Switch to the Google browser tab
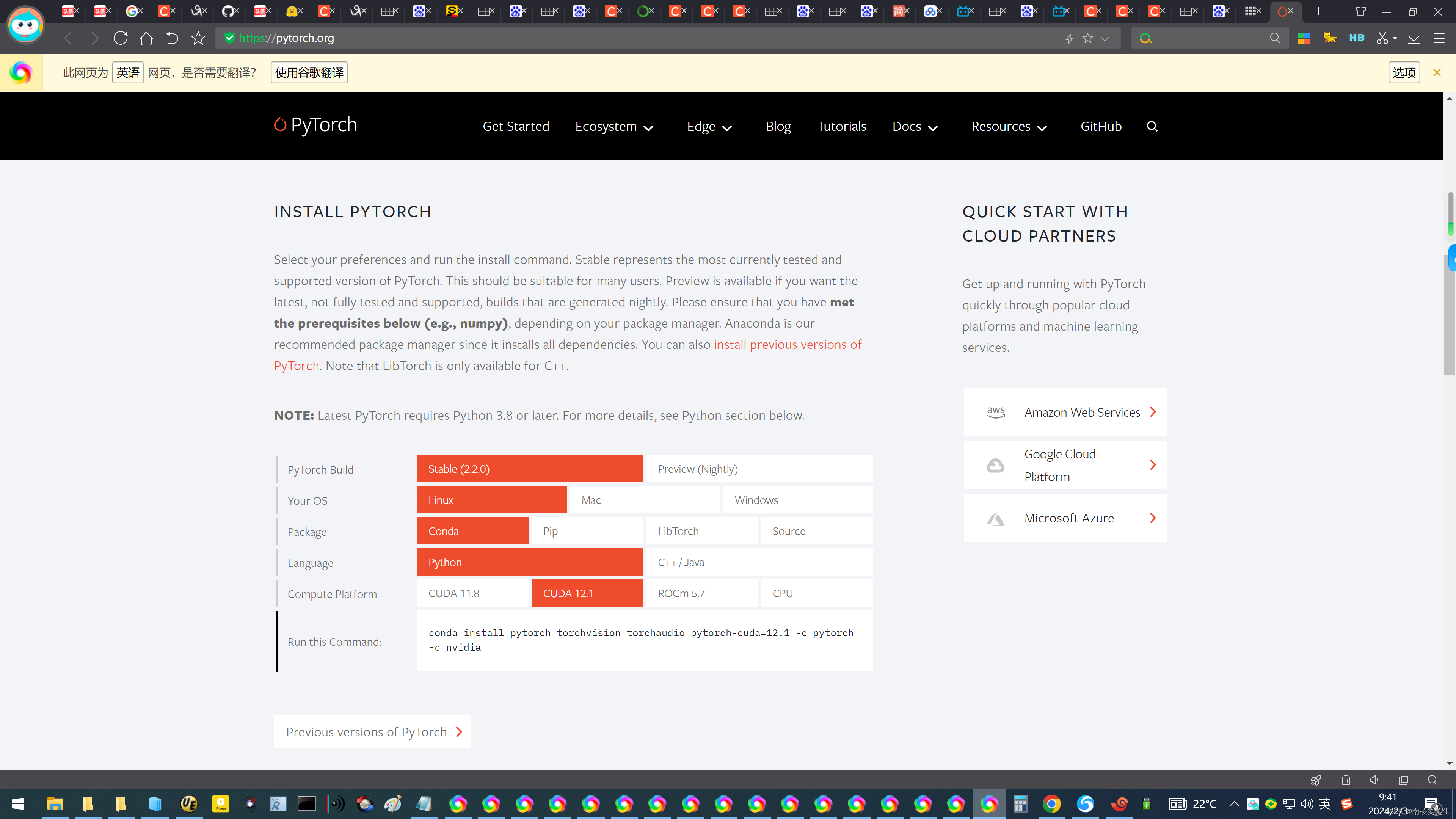The height and width of the screenshot is (819, 1456). pos(132,11)
